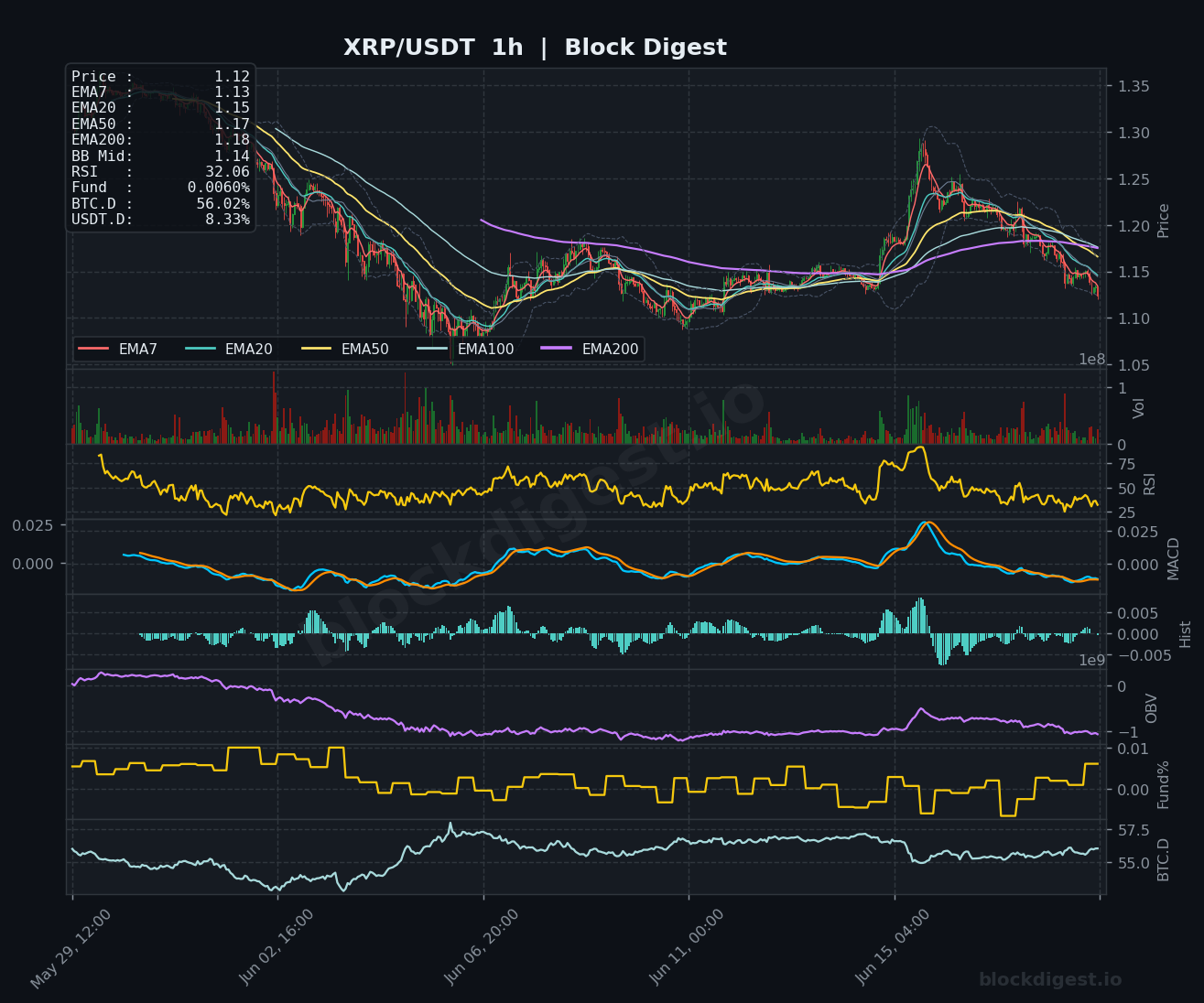Select the EMA7 1.13 row in info box

tap(160, 92)
